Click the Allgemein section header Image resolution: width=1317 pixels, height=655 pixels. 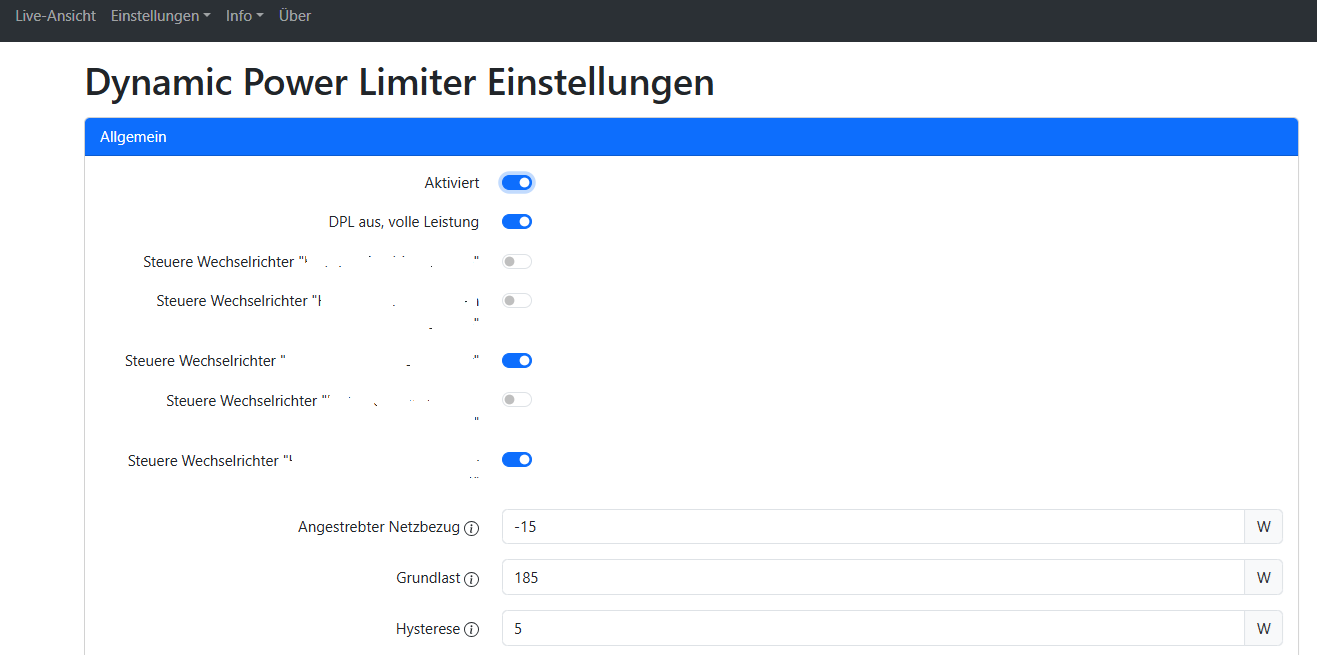click(691, 138)
